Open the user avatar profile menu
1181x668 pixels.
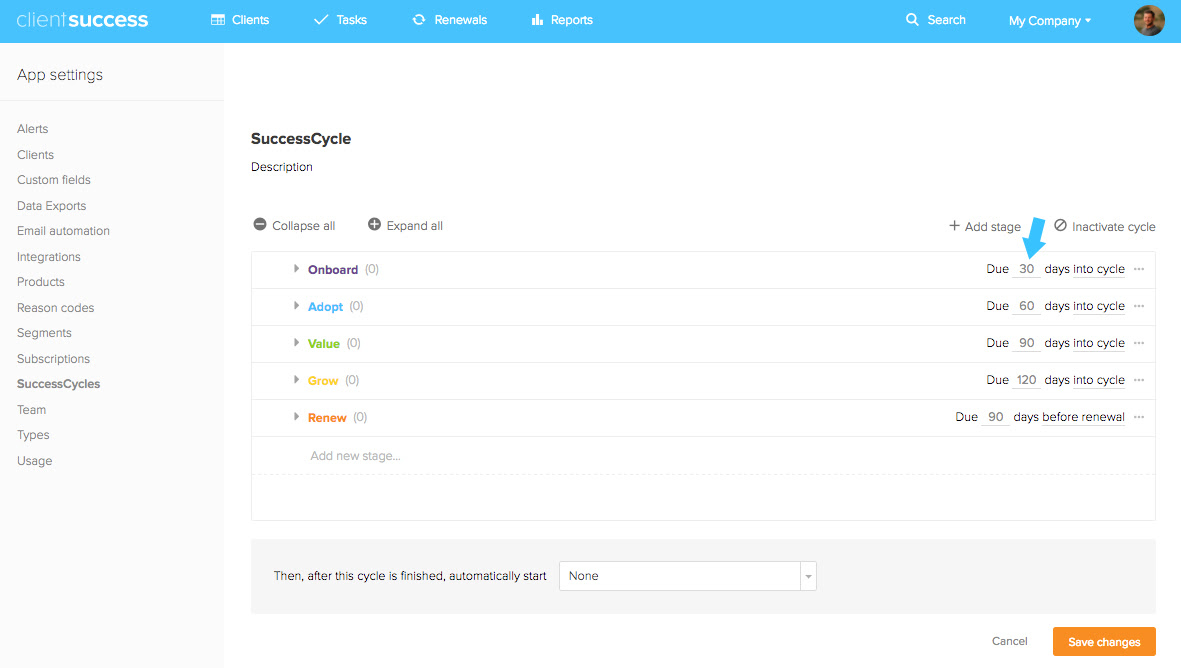pos(1149,20)
